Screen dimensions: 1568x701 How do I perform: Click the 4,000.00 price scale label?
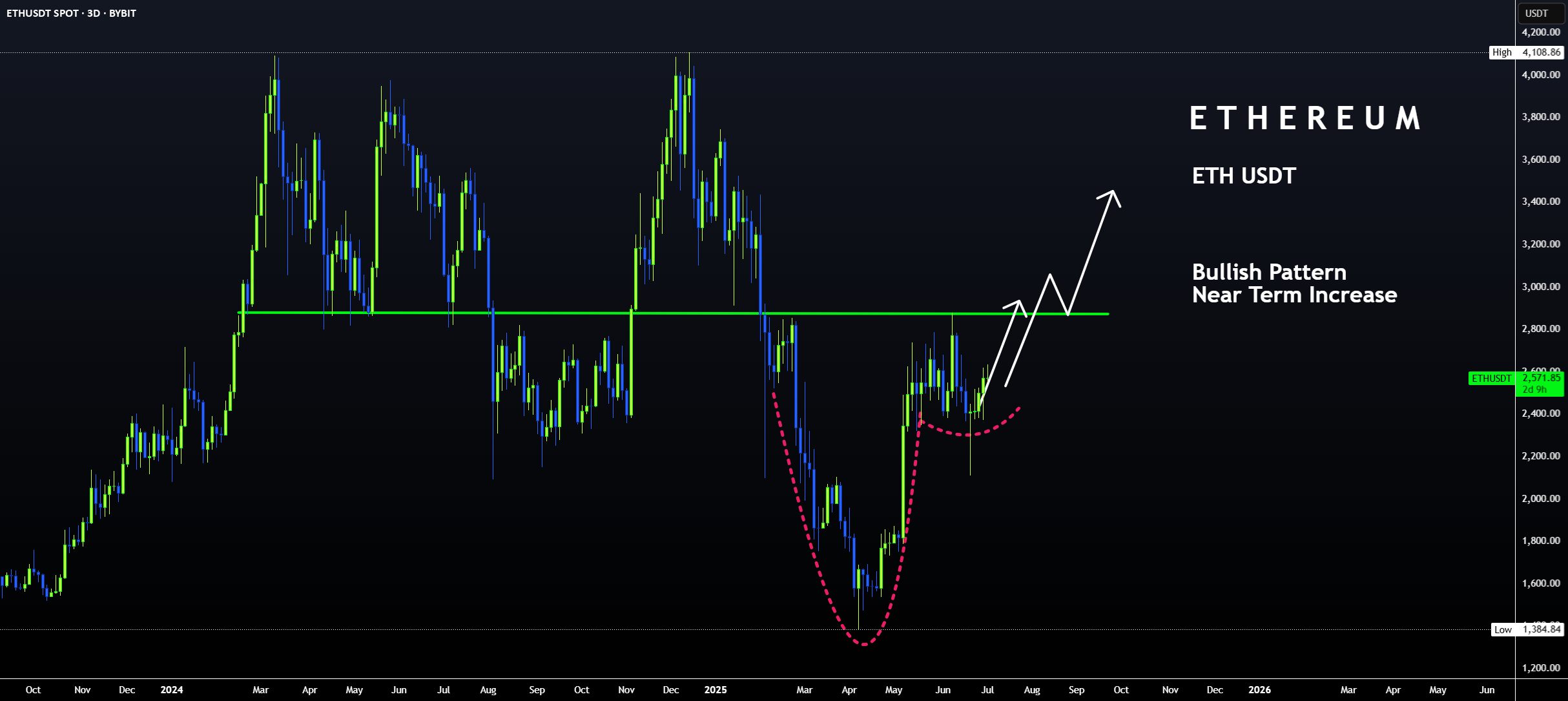point(1541,75)
